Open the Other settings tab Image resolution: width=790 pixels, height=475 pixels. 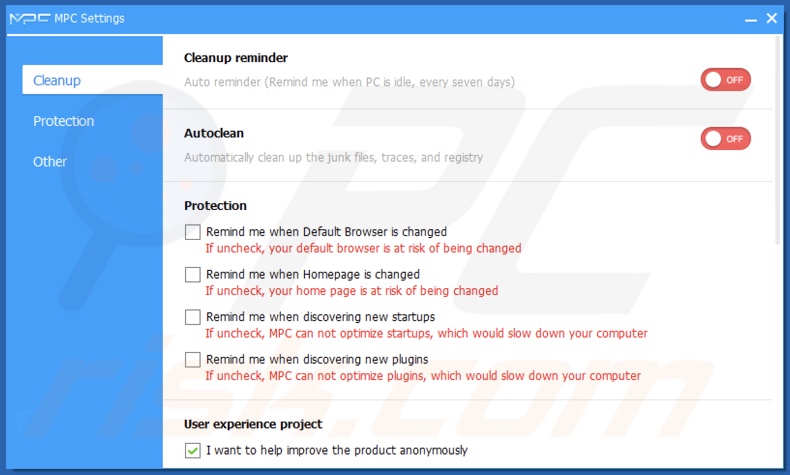click(50, 162)
